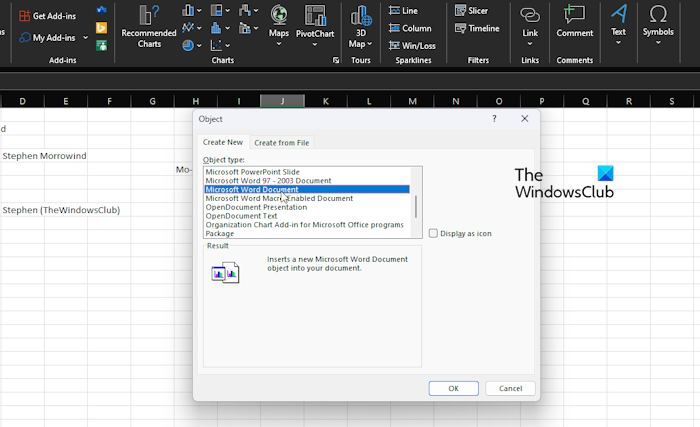Switch to the Create from File tab
This screenshot has width=700, height=427.
tap(281, 143)
